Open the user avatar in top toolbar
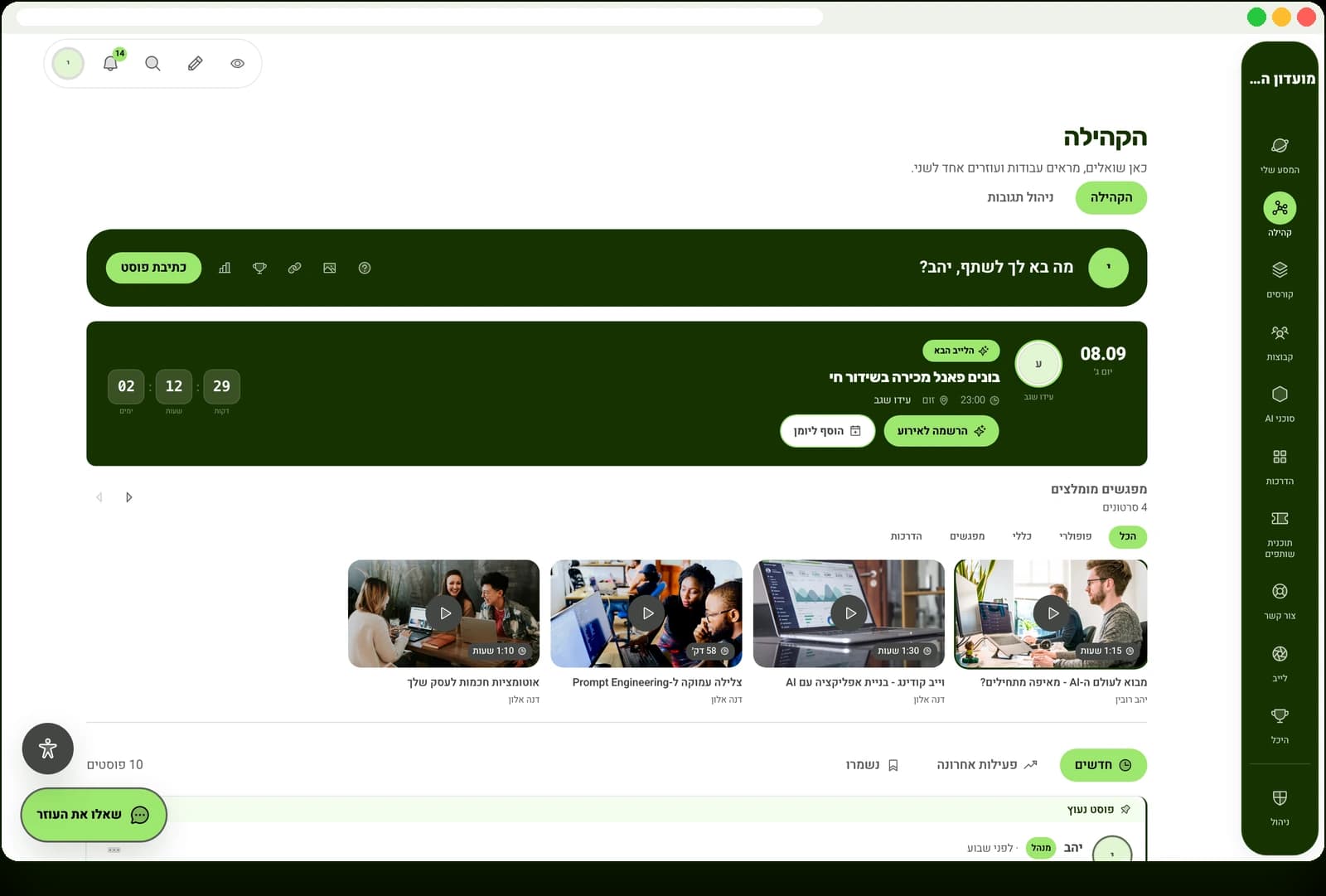Image resolution: width=1326 pixels, height=896 pixels. (68, 63)
